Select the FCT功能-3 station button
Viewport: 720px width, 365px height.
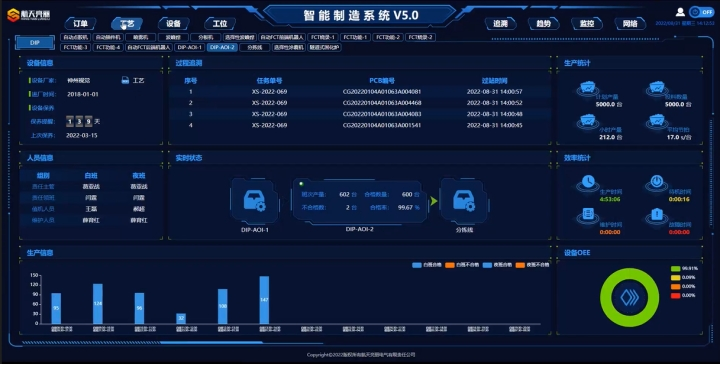click(x=75, y=47)
